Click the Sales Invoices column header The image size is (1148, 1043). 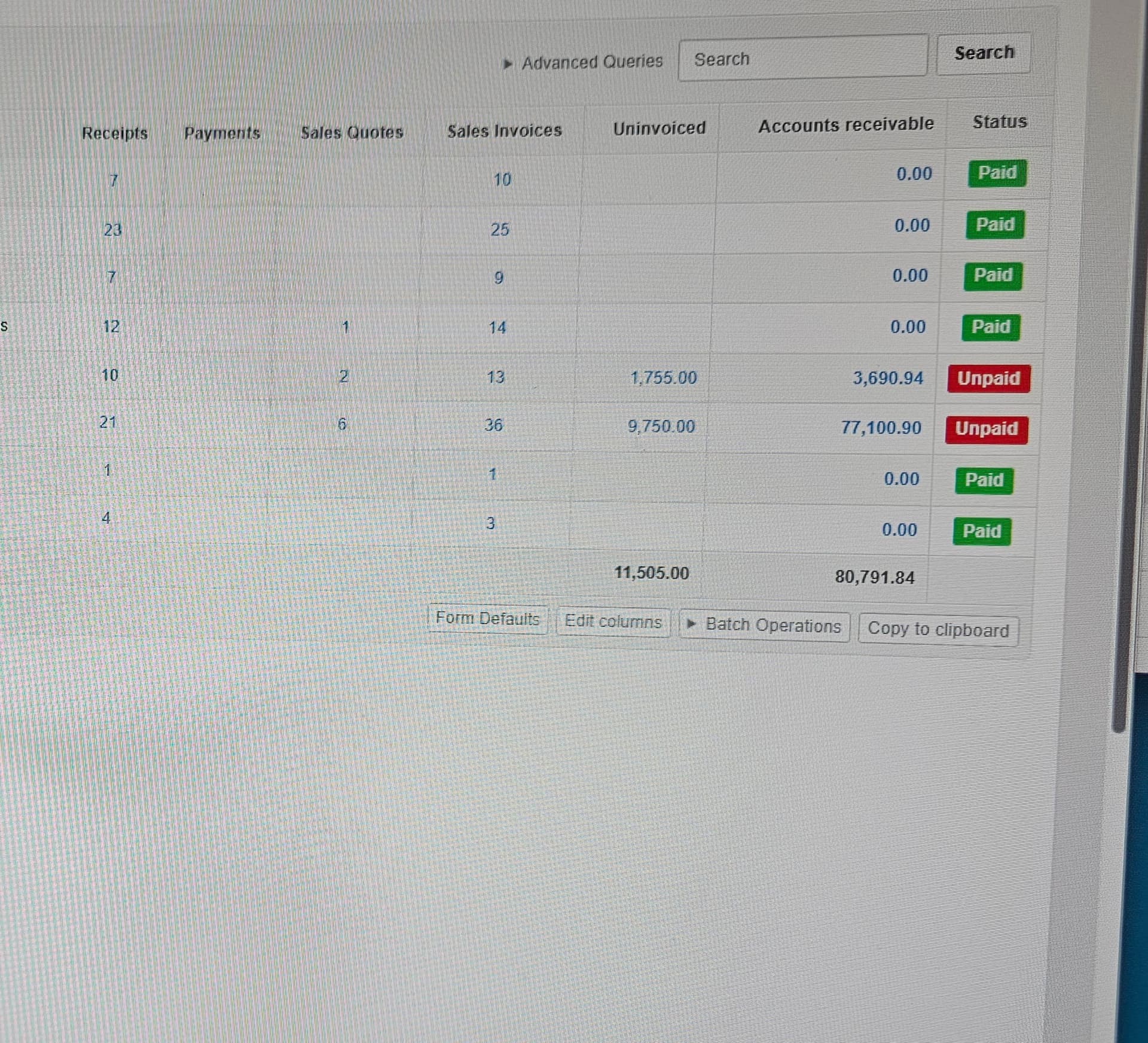point(505,130)
